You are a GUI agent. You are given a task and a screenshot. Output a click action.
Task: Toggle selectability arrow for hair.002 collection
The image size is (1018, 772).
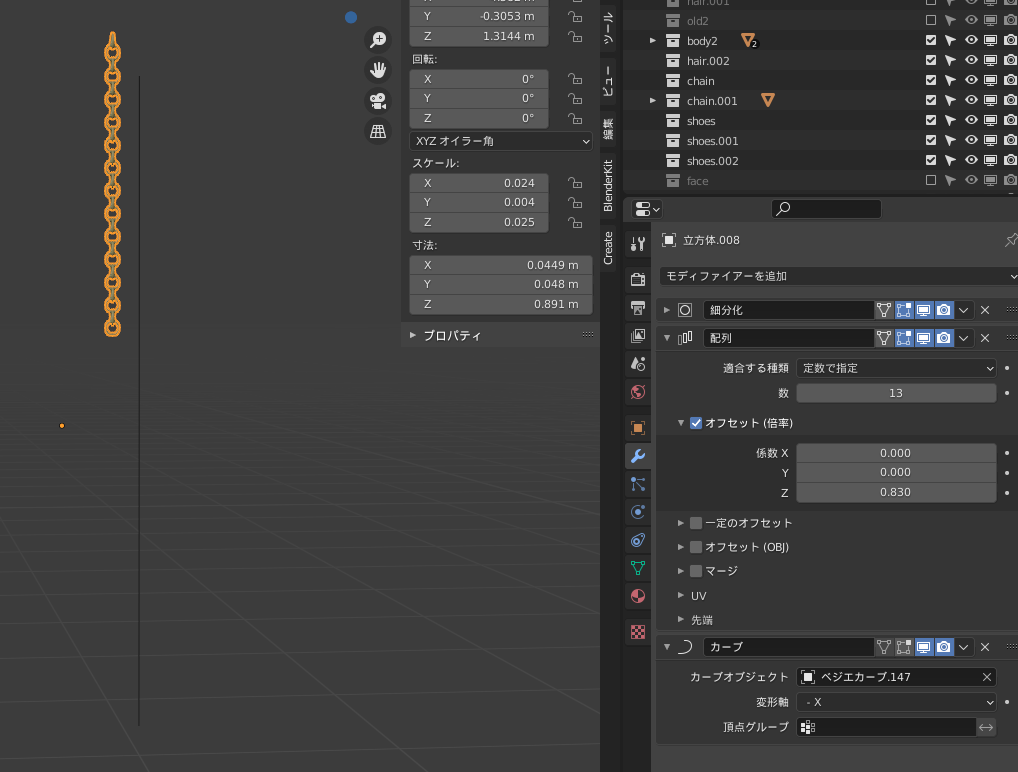pos(950,60)
